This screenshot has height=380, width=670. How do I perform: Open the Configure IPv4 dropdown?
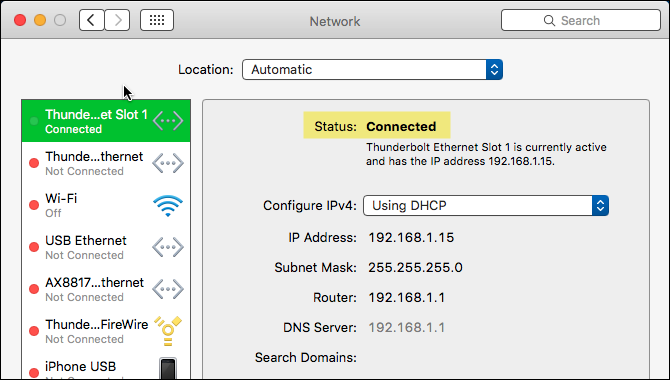pos(486,206)
